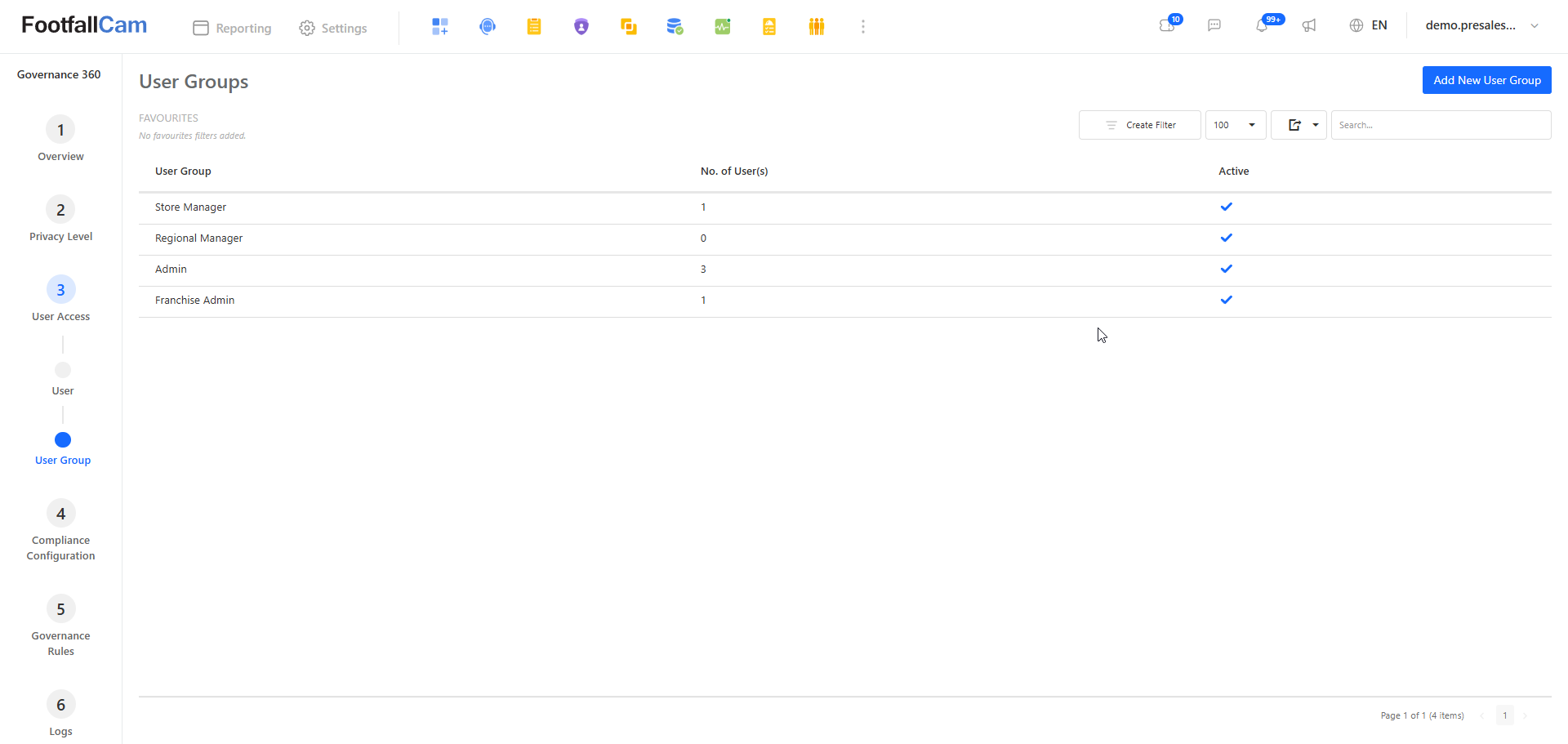
Task: Toggle Active checkmark for Admin
Action: (1226, 269)
